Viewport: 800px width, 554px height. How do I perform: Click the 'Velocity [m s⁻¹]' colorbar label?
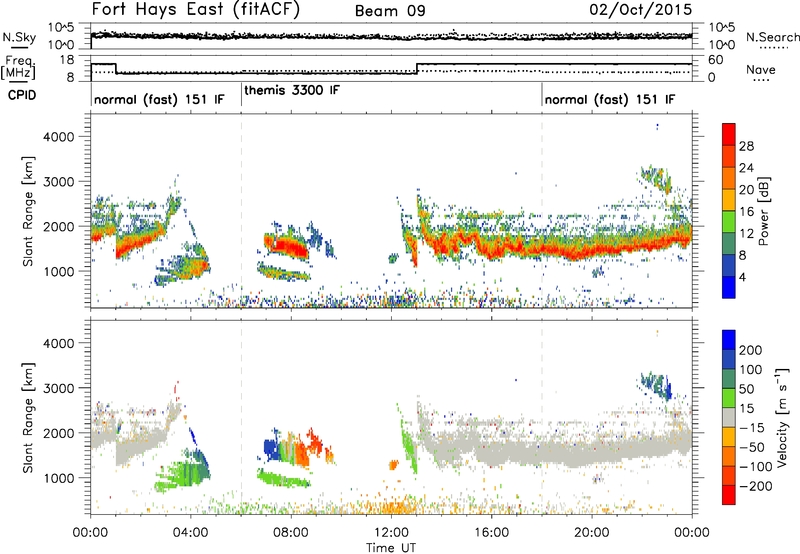[782, 417]
